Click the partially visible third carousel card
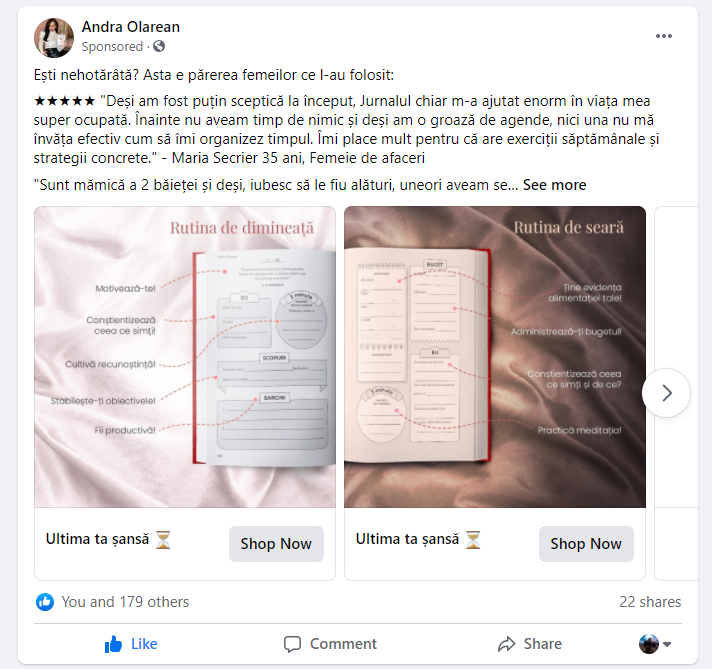 (676, 393)
